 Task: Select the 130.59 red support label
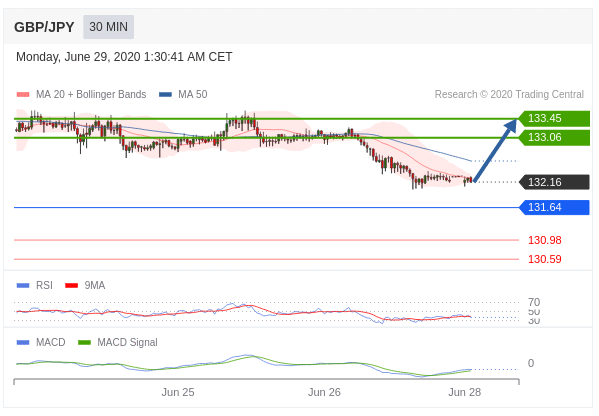[x=544, y=259]
